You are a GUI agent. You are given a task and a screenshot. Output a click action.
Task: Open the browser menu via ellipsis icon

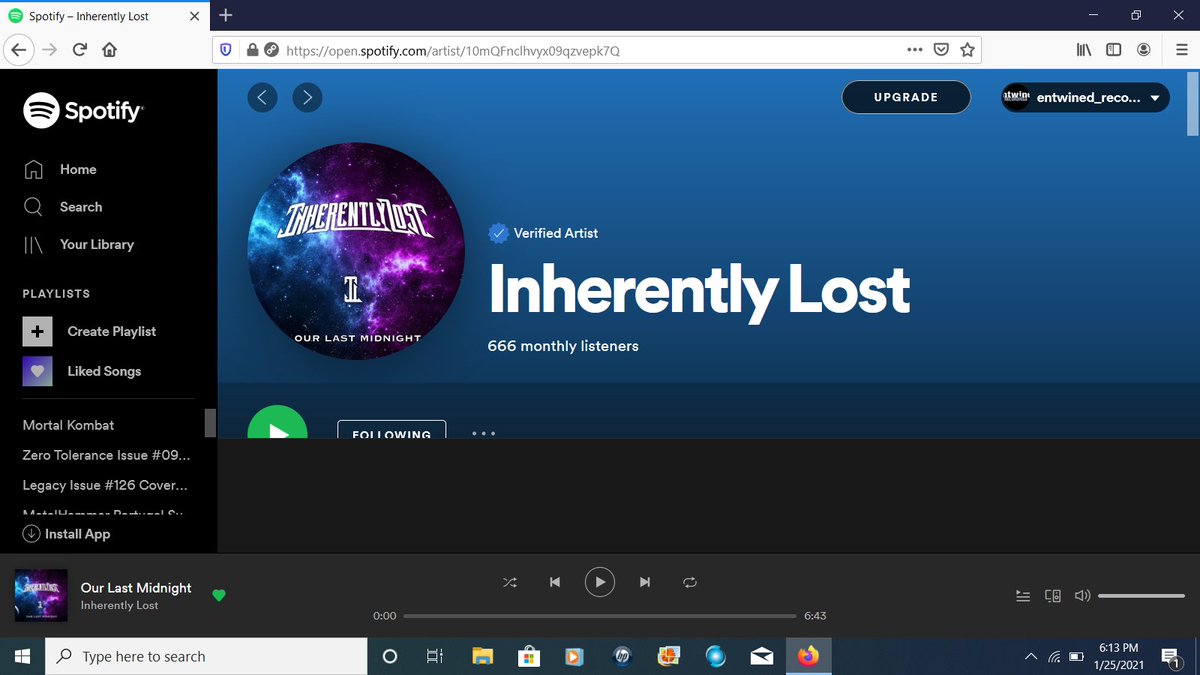[x=915, y=49]
